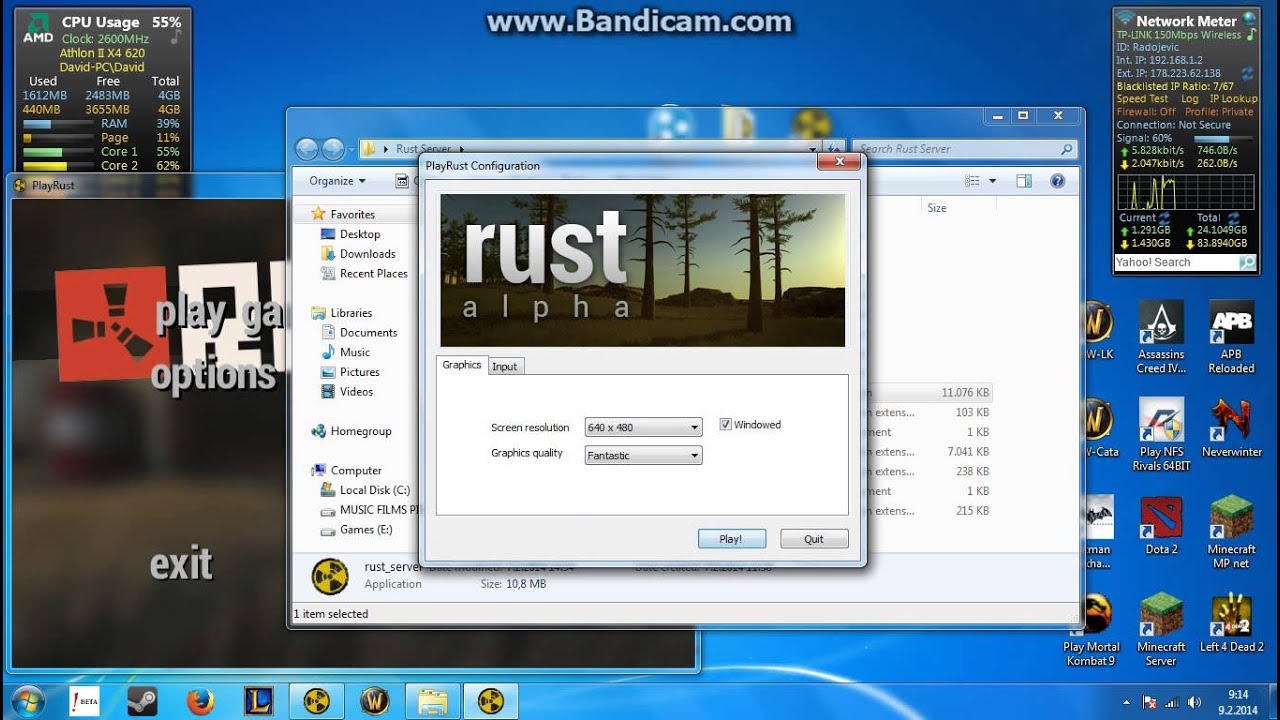Click the BETA app taskbar icon
The width and height of the screenshot is (1280, 720).
[x=85, y=701]
